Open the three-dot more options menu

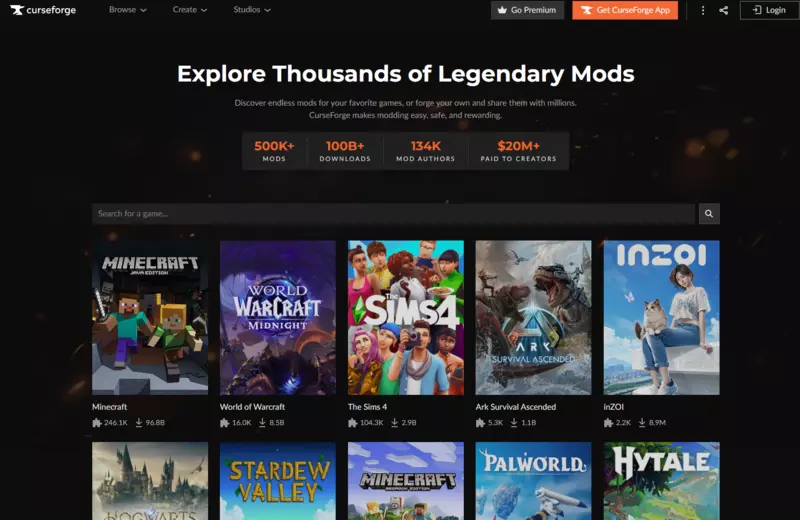(703, 10)
